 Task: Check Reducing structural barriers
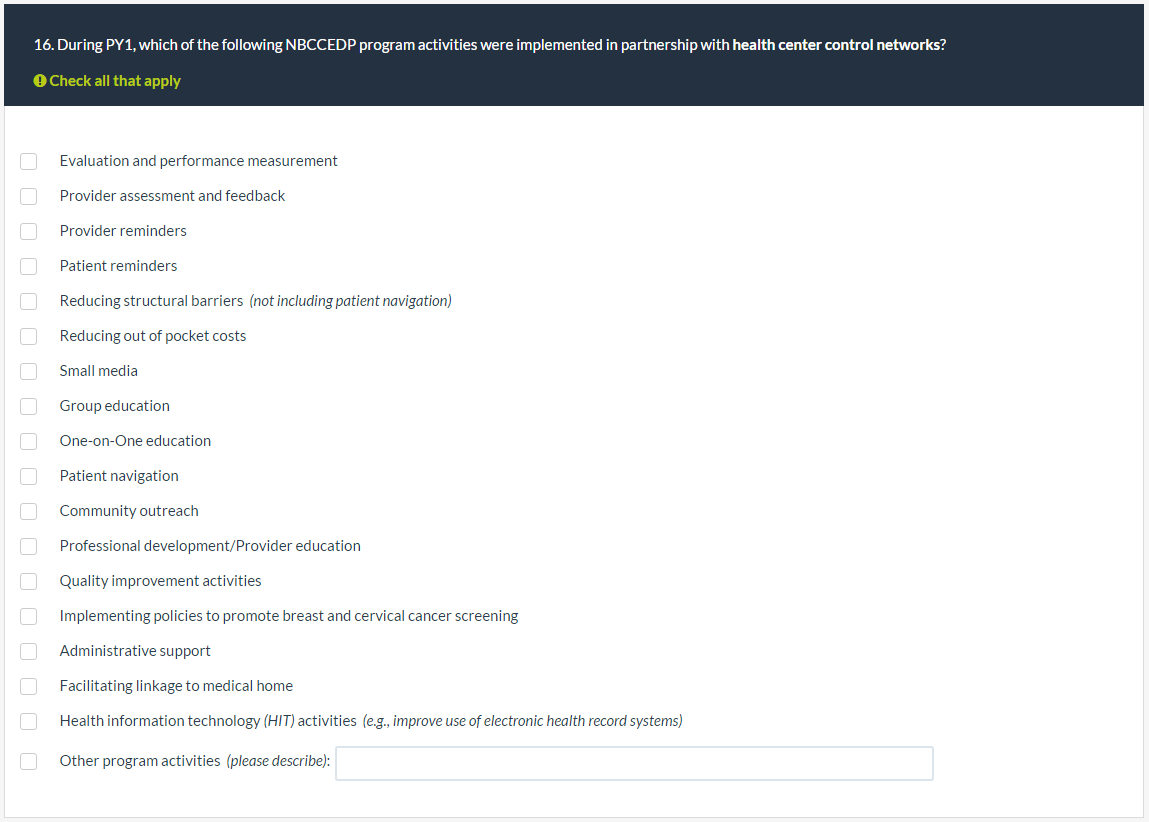coord(29,301)
